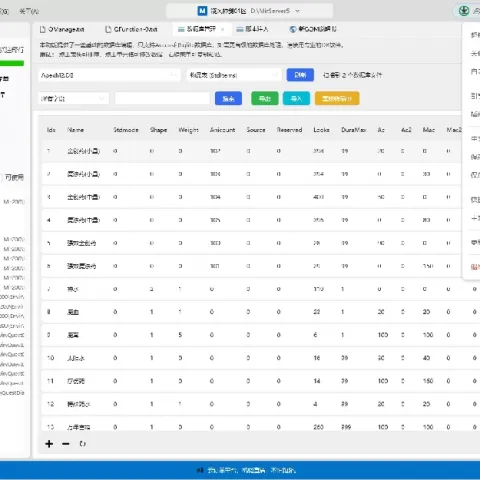Click DuraMax value 999 in bottom row

click(x=346, y=427)
